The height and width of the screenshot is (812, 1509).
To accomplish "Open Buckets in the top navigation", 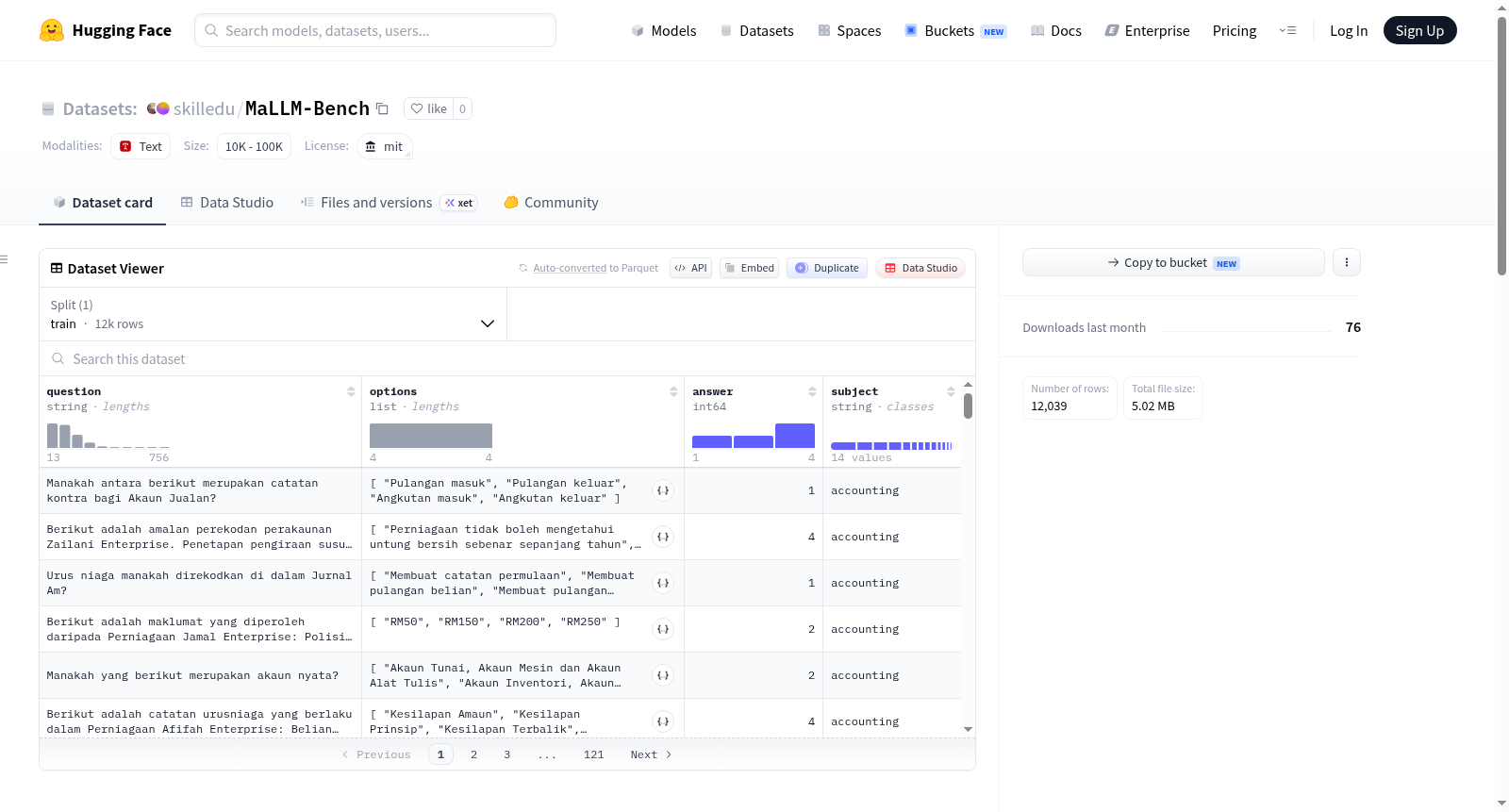I will point(955,31).
